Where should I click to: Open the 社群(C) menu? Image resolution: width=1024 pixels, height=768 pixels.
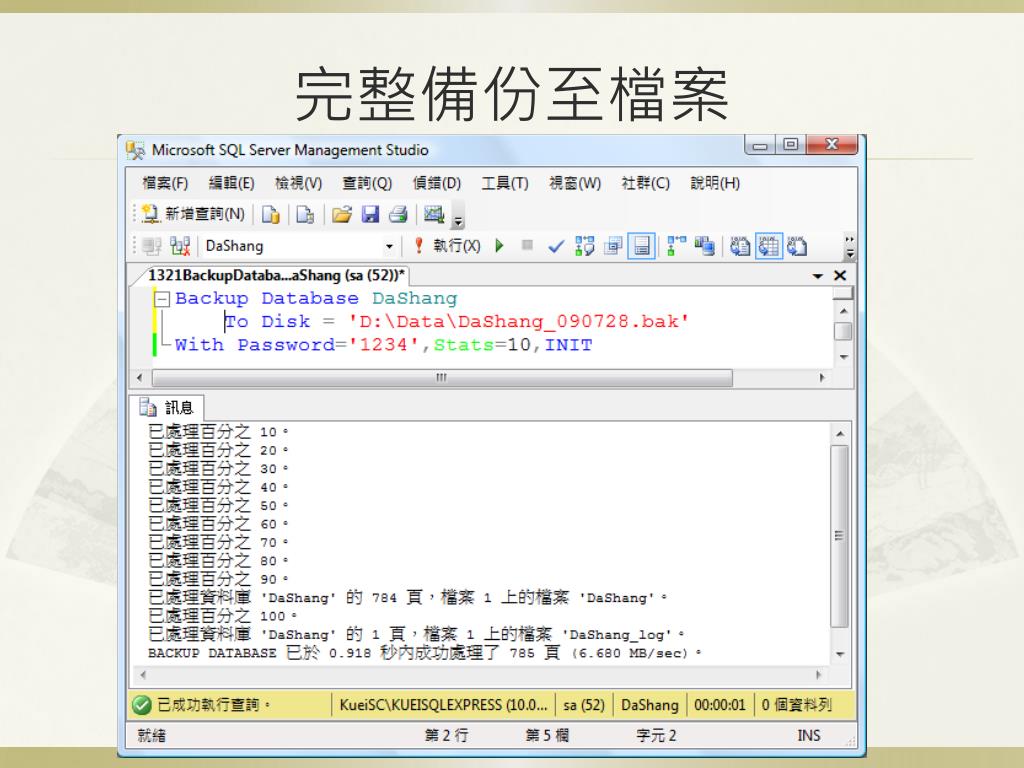coord(646,184)
